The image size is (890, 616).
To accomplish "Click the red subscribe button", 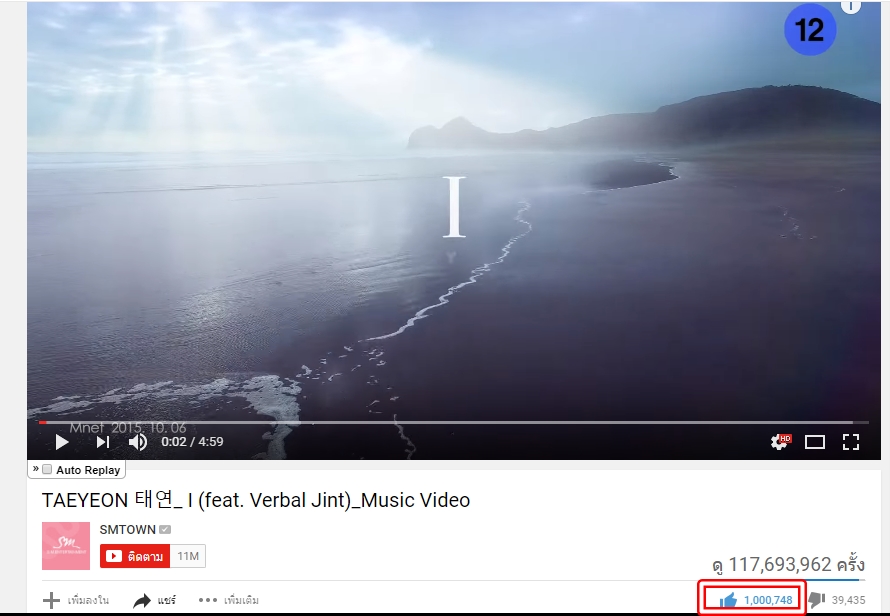I will tap(135, 556).
